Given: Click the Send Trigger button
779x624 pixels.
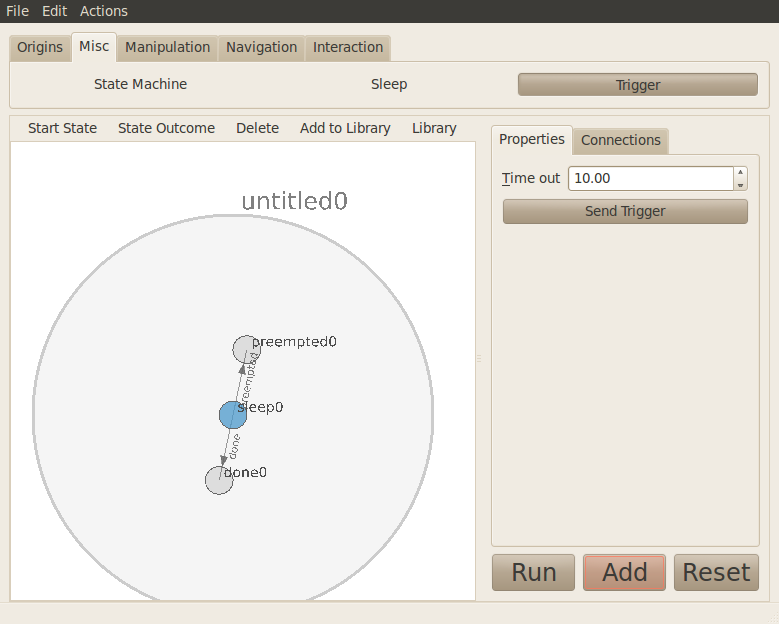Looking at the screenshot, I should [625, 211].
